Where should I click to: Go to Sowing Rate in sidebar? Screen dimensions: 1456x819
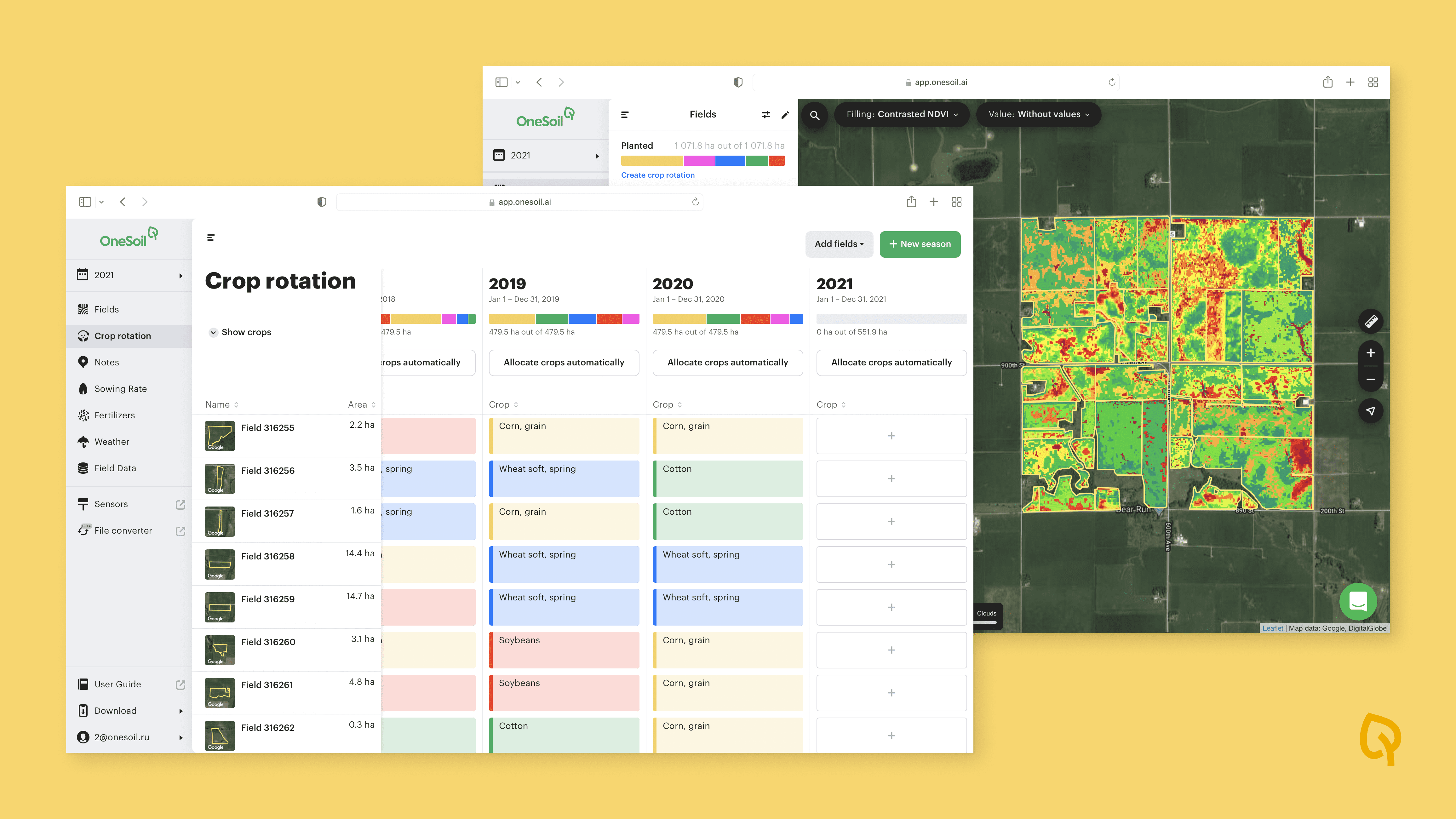[120, 389]
